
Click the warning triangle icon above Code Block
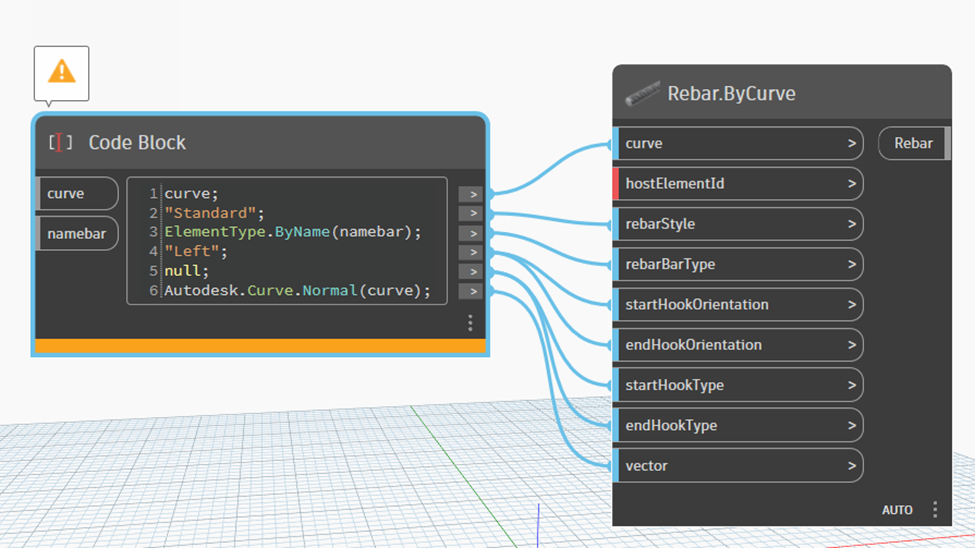point(62,72)
